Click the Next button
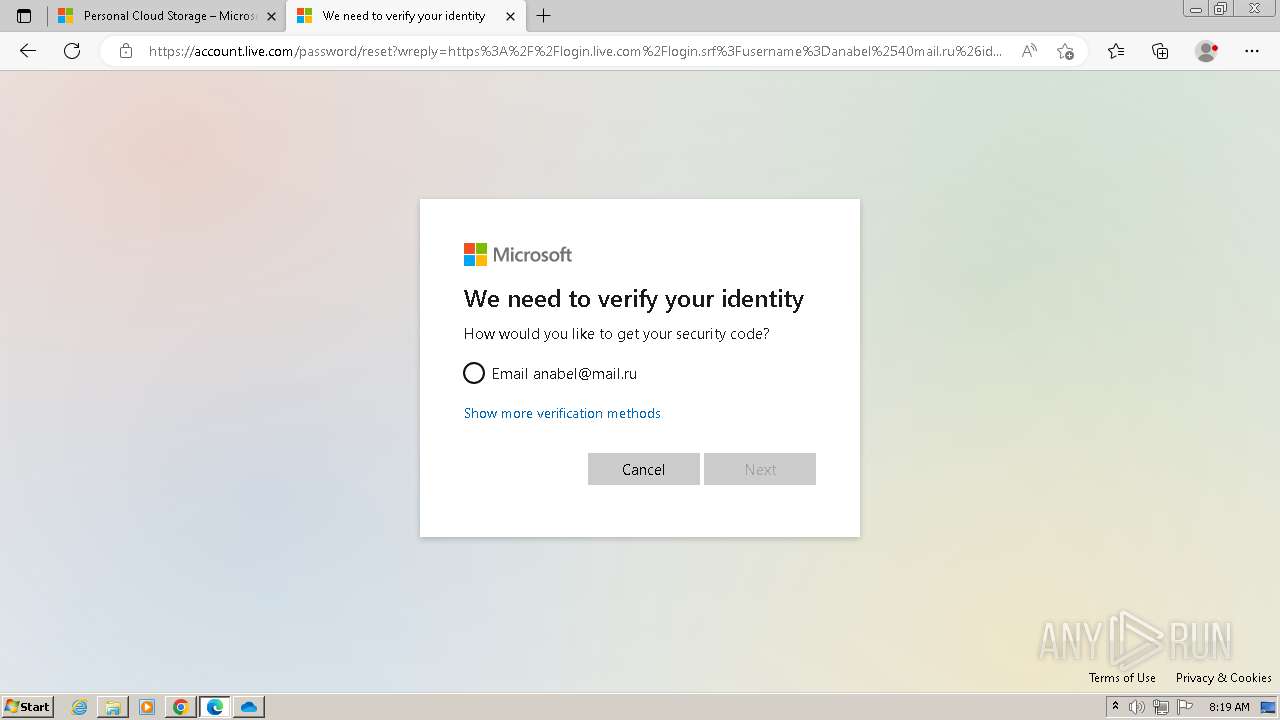 pyautogui.click(x=760, y=469)
